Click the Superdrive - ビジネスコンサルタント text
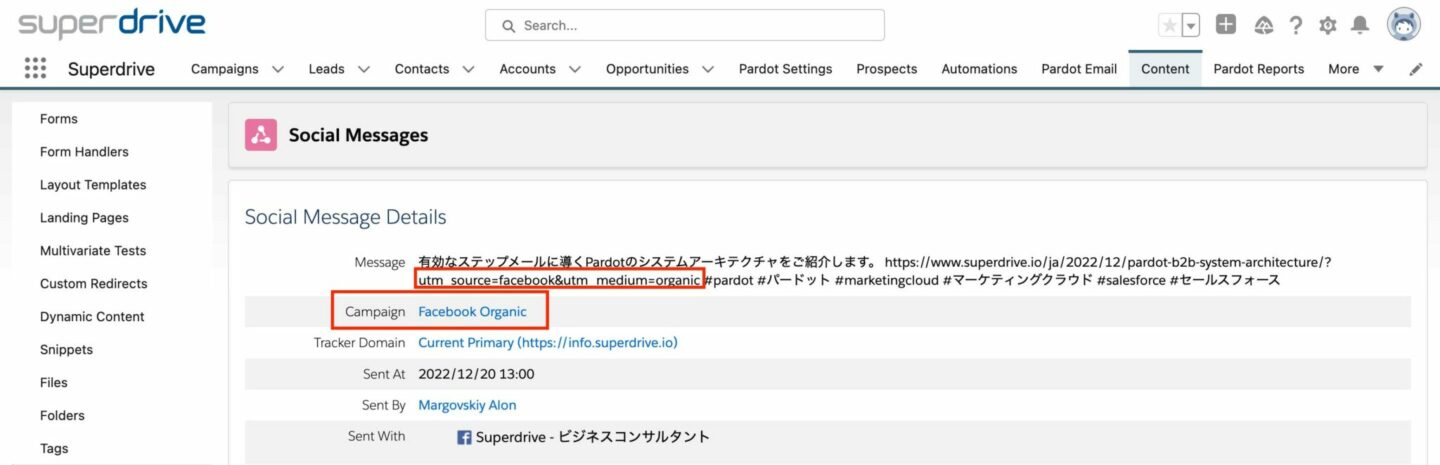1440x465 pixels. (x=593, y=437)
